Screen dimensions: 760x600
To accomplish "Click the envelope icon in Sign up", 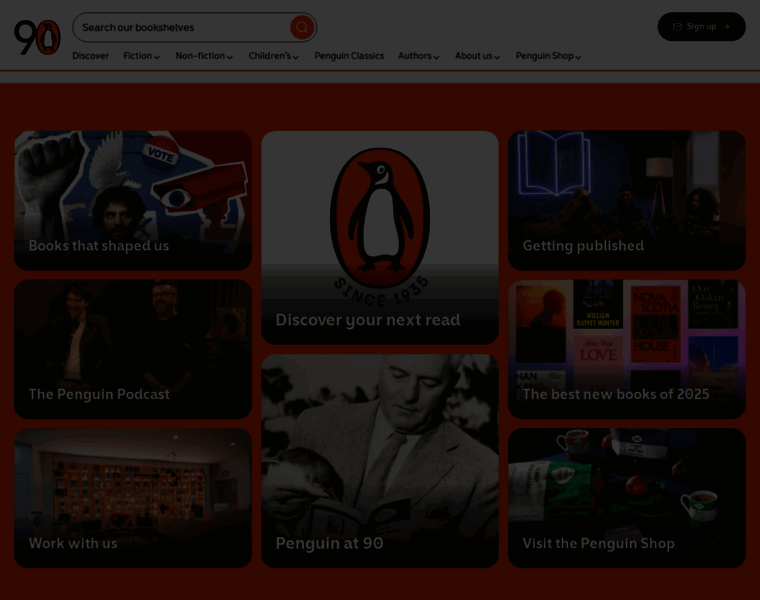I will click(x=677, y=27).
